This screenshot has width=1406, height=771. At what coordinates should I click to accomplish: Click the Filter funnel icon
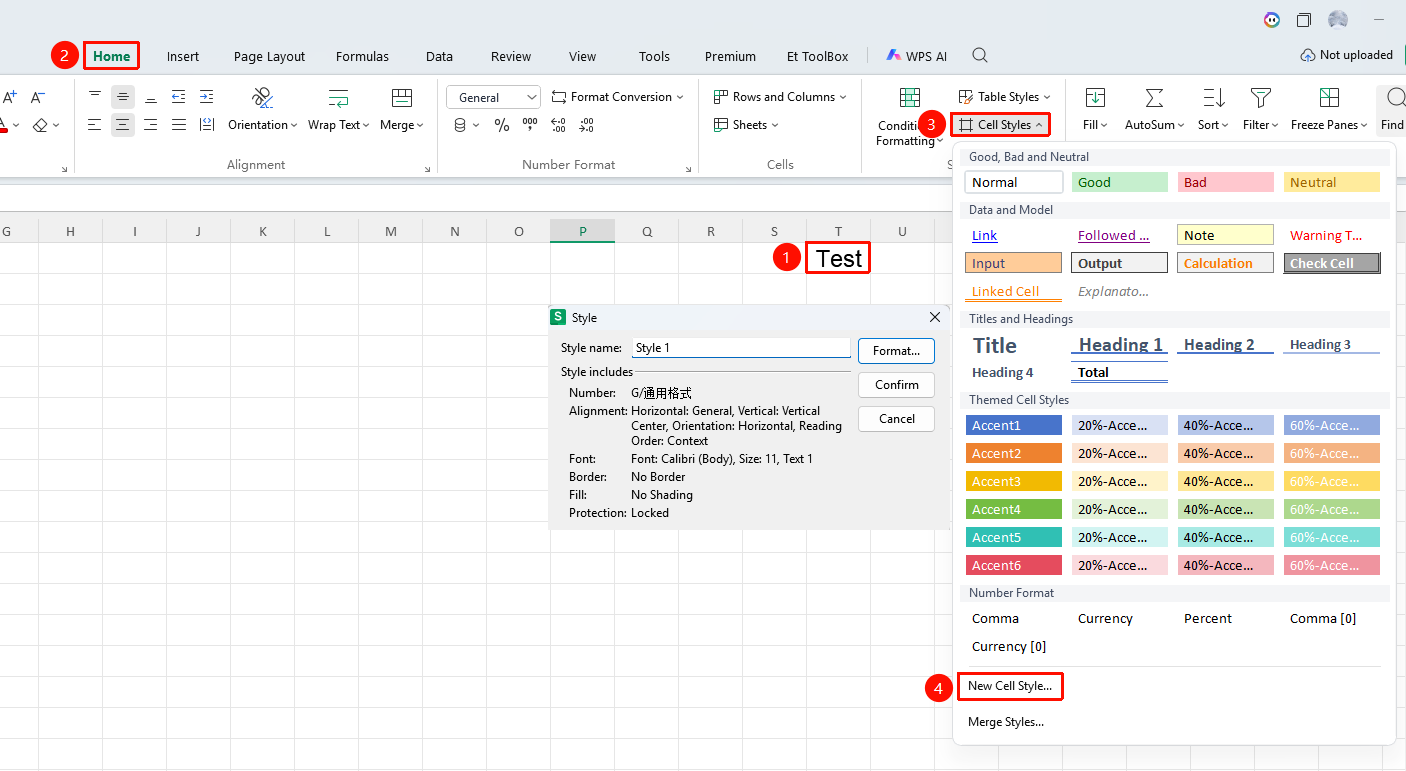[1261, 98]
